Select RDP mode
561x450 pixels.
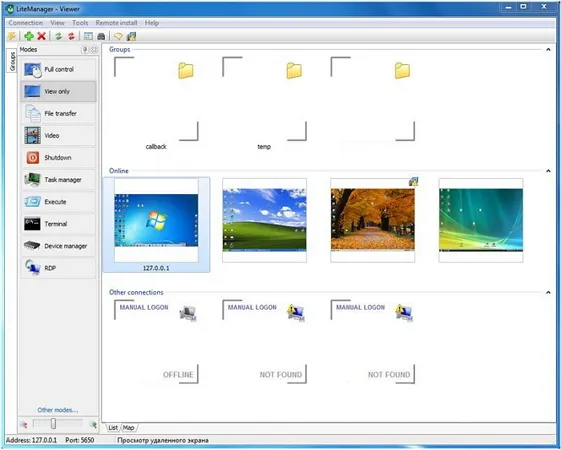[x=58, y=268]
